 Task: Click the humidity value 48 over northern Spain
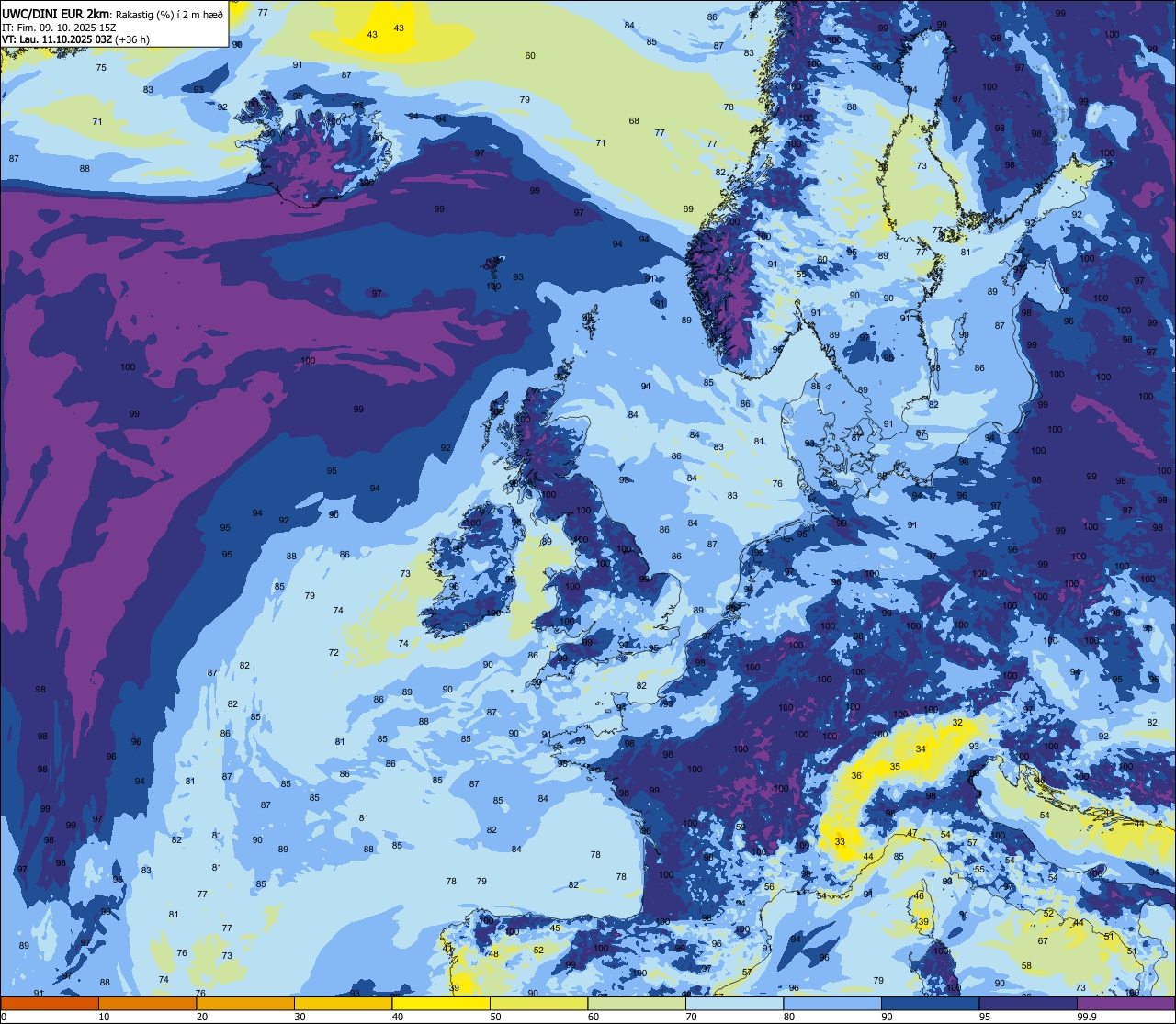point(493,953)
